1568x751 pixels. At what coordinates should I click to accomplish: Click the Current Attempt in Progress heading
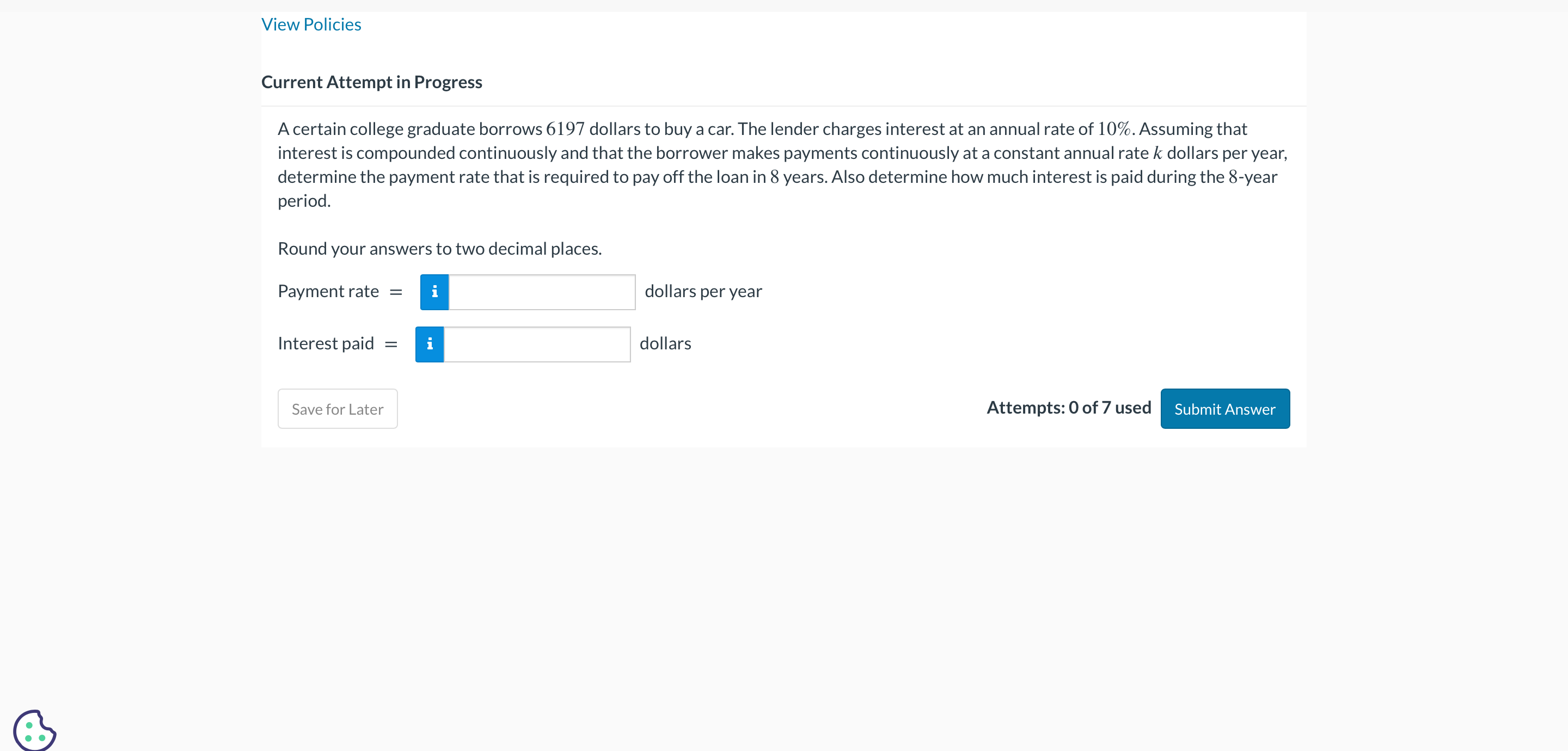[371, 82]
